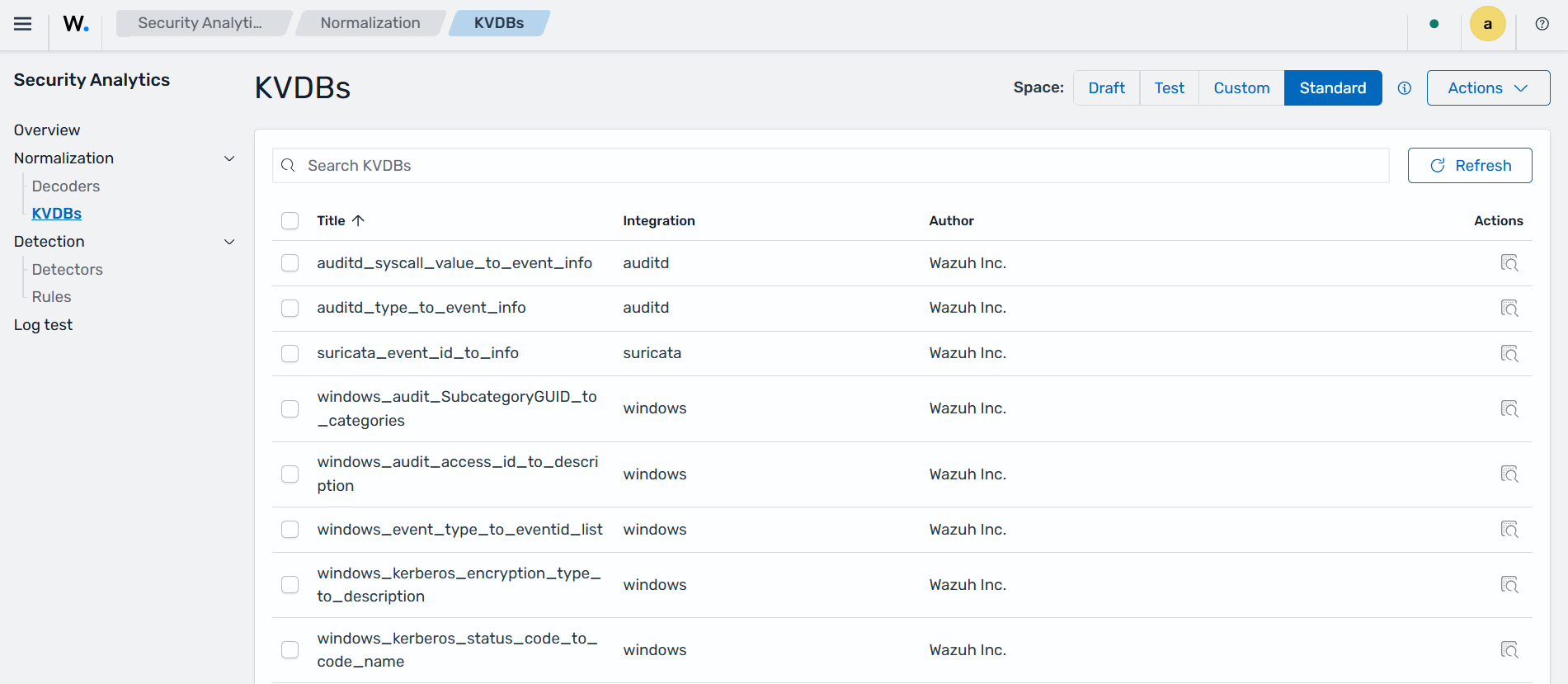This screenshot has height=684, width=1568.
Task: Go to Normalization breadcrumb
Action: pyautogui.click(x=370, y=23)
